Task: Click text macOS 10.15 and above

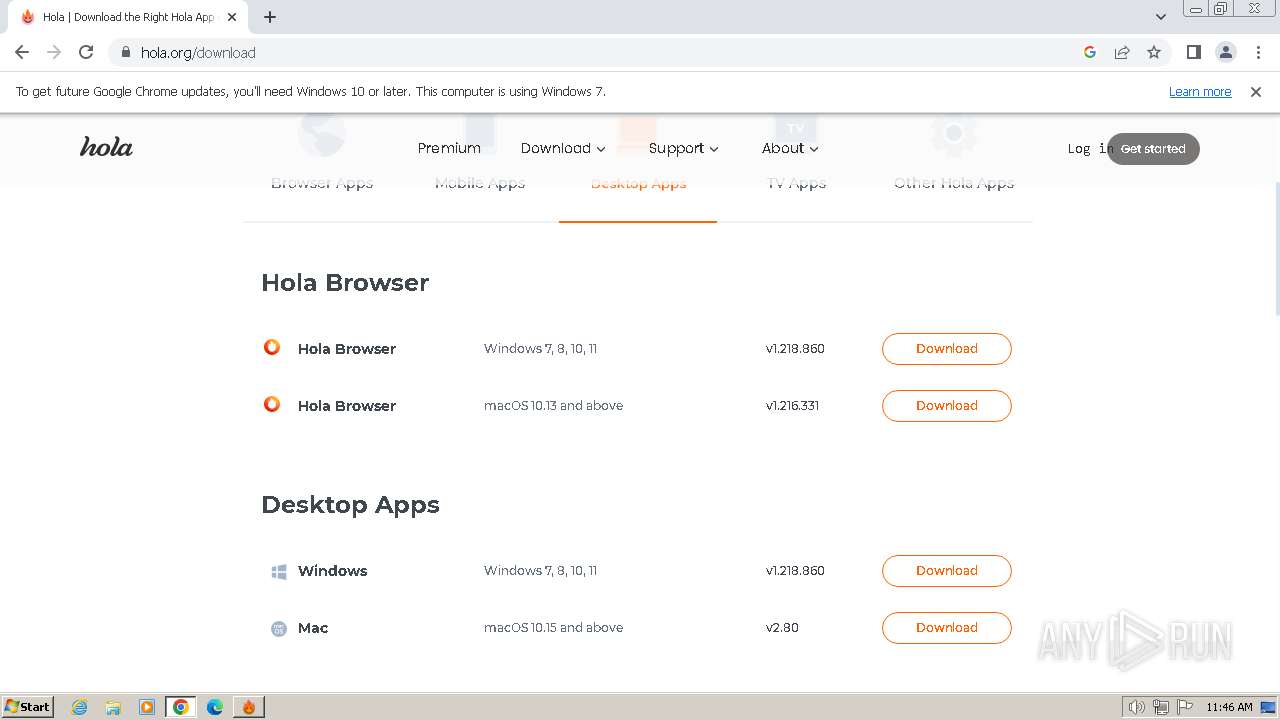Action: (x=553, y=627)
